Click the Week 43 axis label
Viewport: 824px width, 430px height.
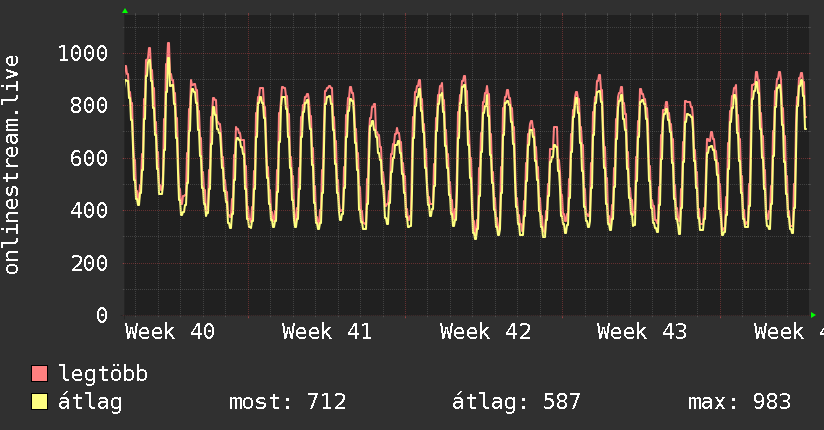click(x=642, y=332)
